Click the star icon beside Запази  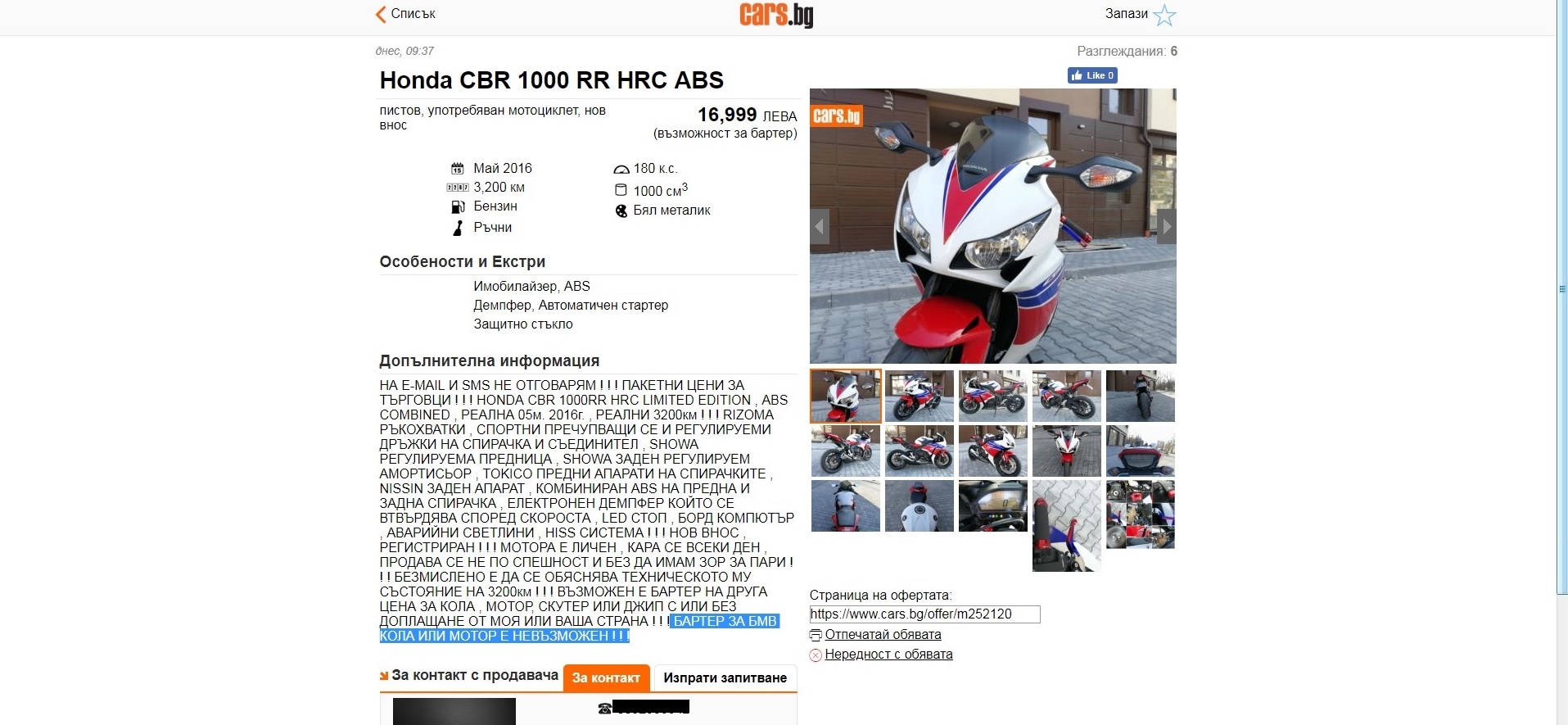[x=1164, y=15]
